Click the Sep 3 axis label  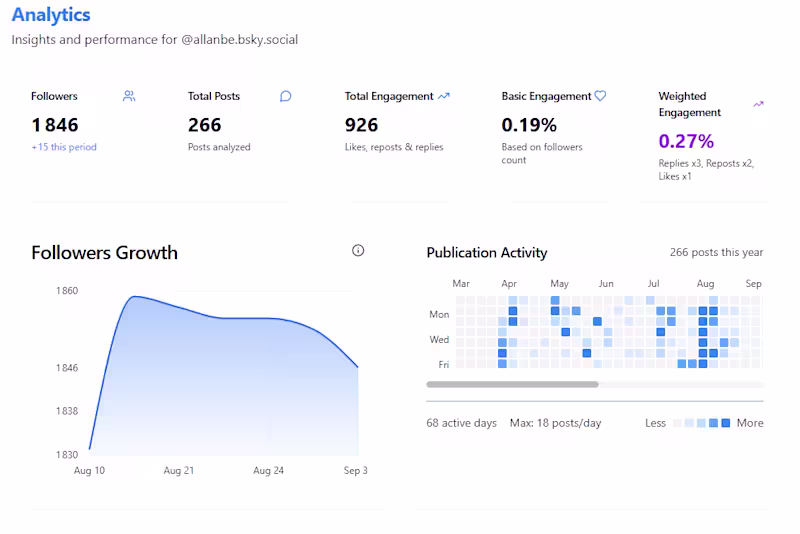[x=355, y=470]
